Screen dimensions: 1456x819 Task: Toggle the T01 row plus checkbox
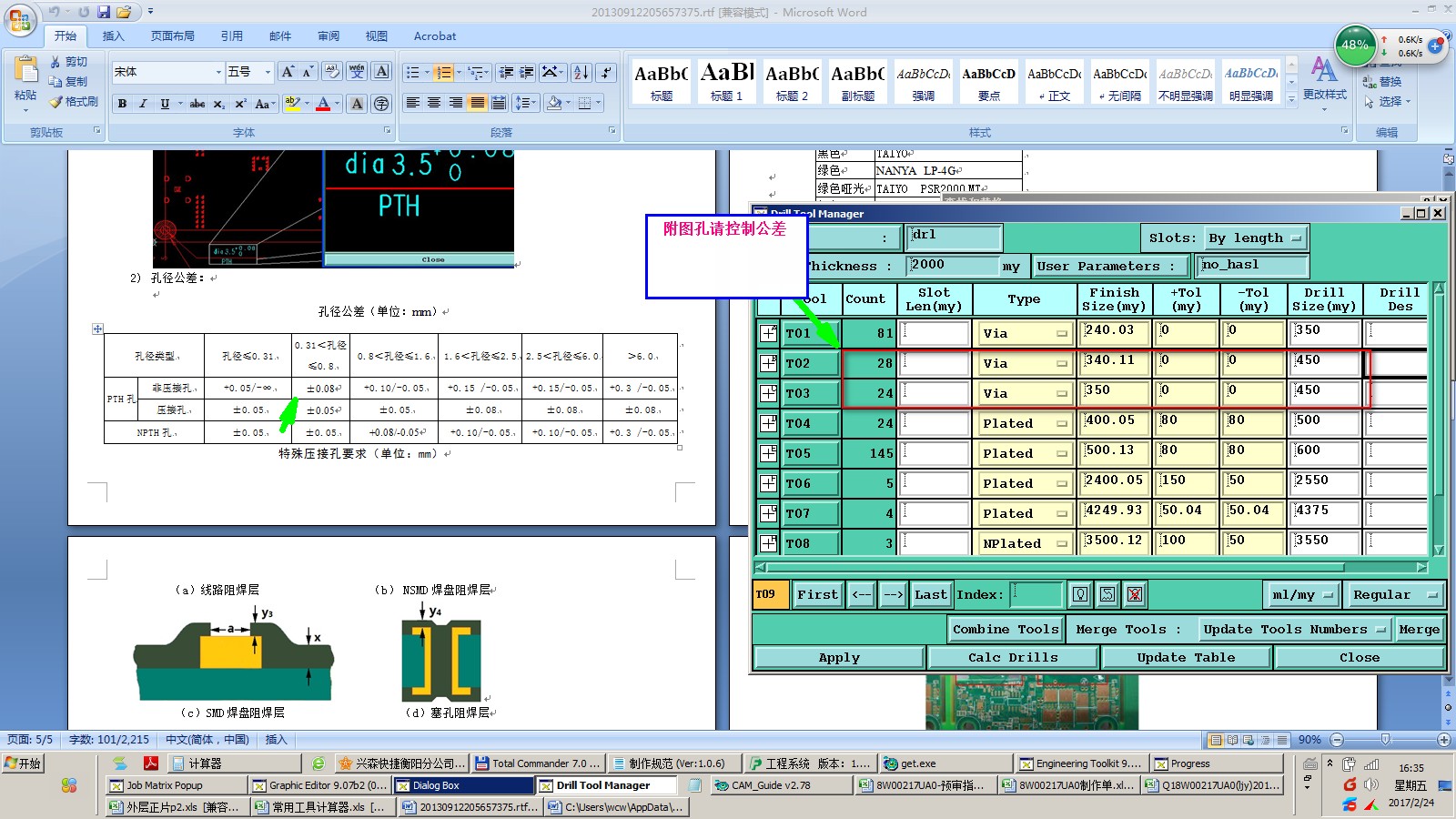768,333
